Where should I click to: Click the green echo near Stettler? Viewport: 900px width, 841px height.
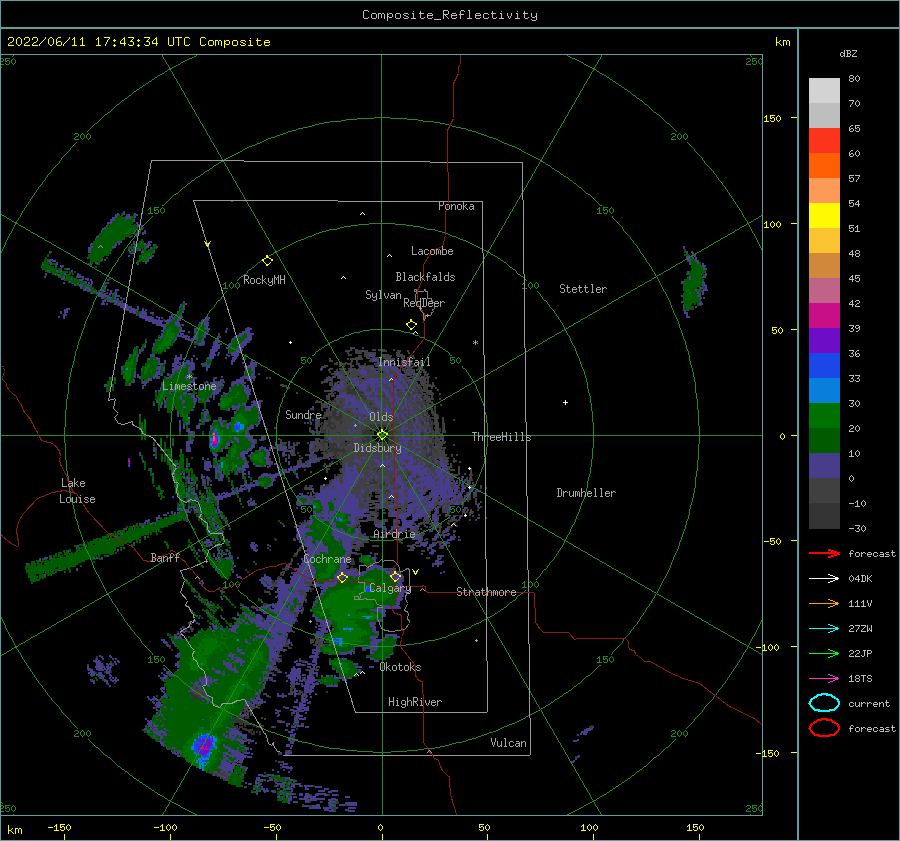pyautogui.click(x=693, y=282)
